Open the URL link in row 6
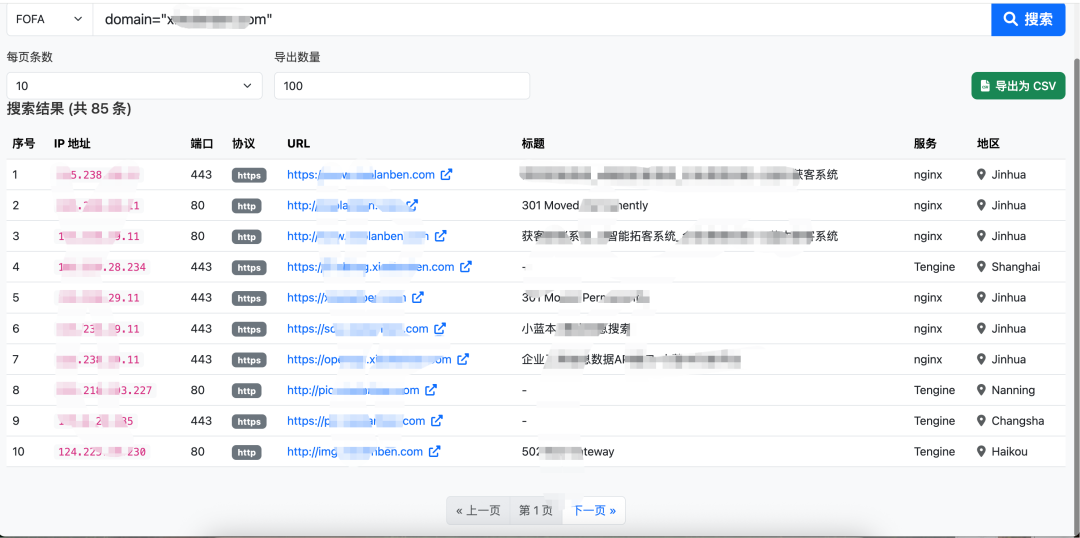Viewport: 1080px width, 538px height. [358, 329]
